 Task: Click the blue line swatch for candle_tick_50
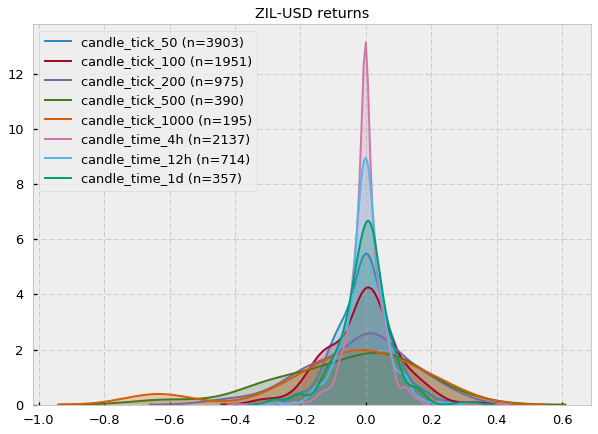pos(58,41)
